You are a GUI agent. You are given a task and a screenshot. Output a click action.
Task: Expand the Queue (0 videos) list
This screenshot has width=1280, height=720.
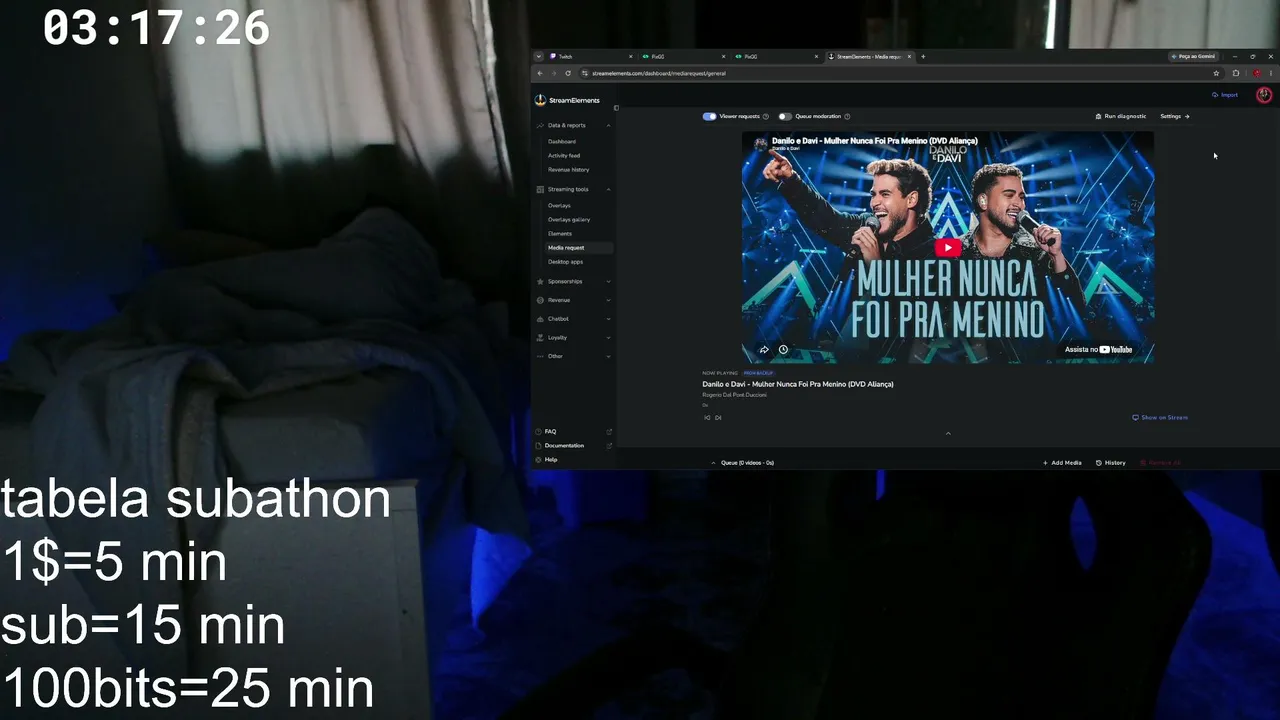[x=742, y=463]
